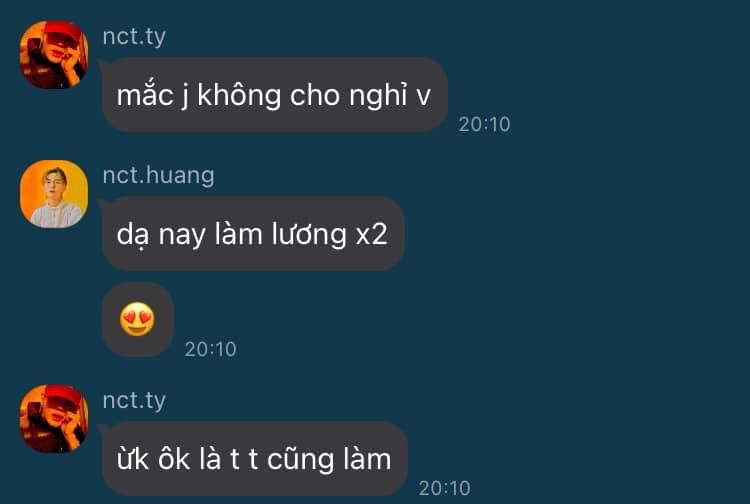Select username nct.huang
Viewport: 750px width, 504px height.
click(158, 175)
